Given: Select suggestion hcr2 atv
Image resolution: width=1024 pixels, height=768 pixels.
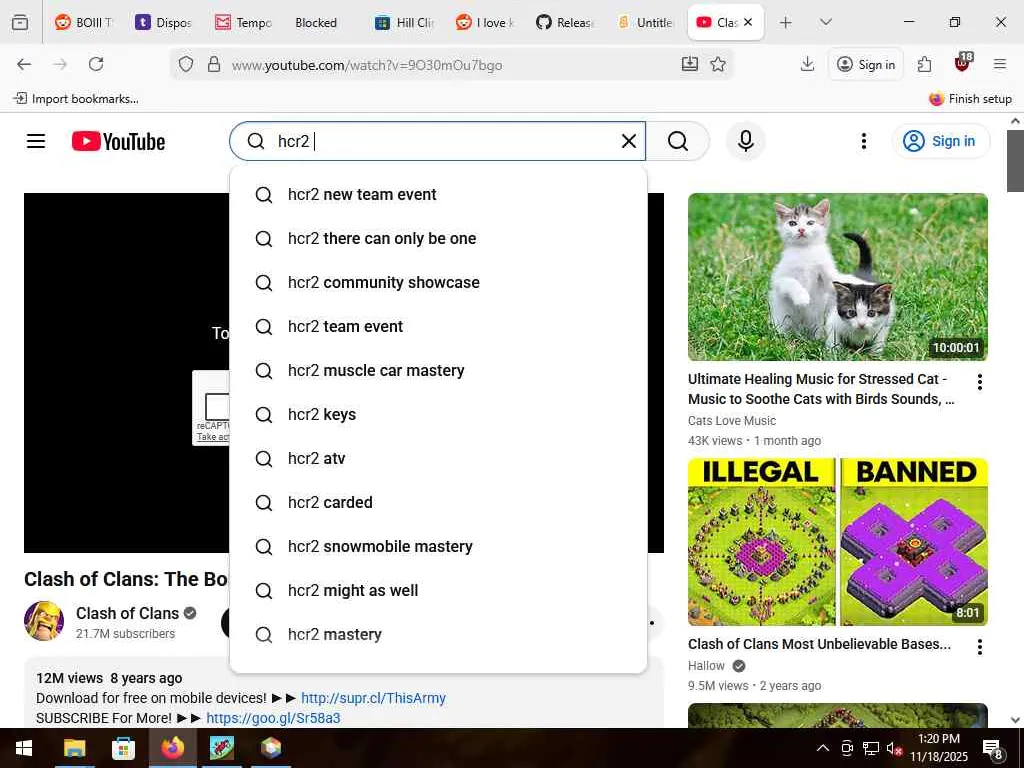Looking at the screenshot, I should click(x=438, y=458).
